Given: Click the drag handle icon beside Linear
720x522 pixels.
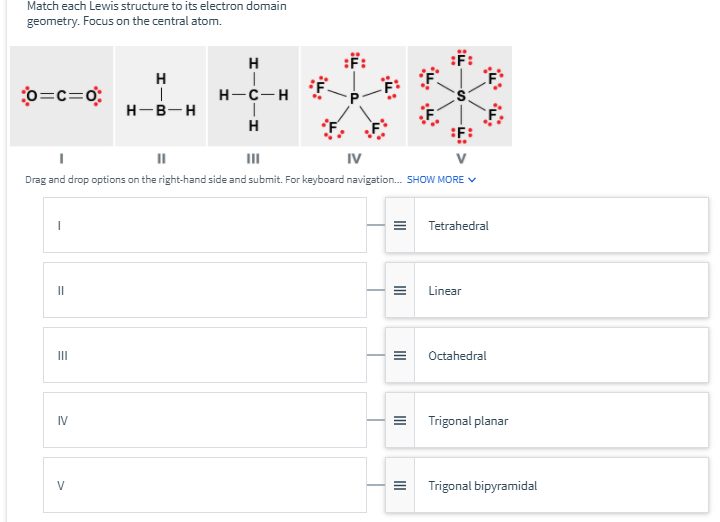Looking at the screenshot, I should (400, 291).
